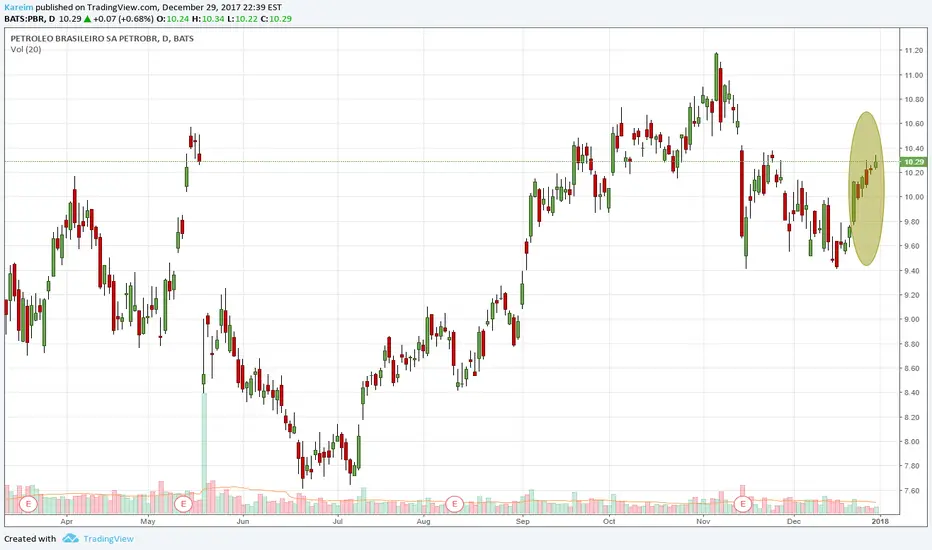Click the 7.80 price axis label
Screen dimensions: 932x550
pos(914,466)
